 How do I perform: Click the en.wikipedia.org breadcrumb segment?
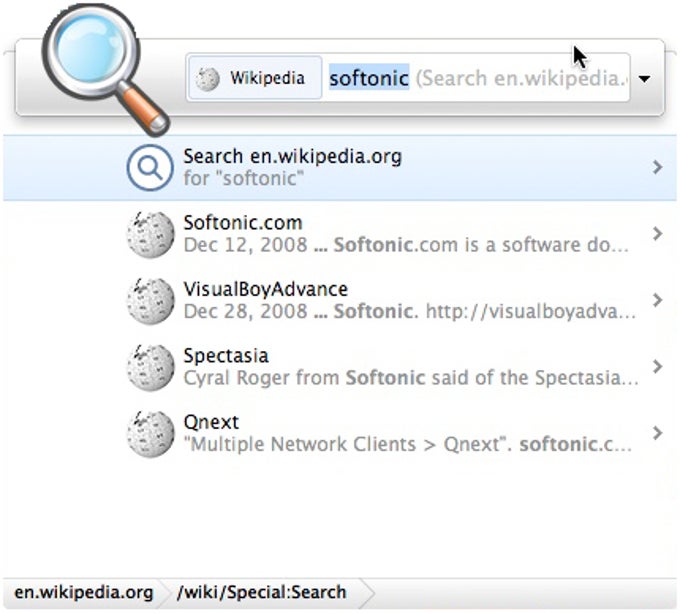click(83, 592)
